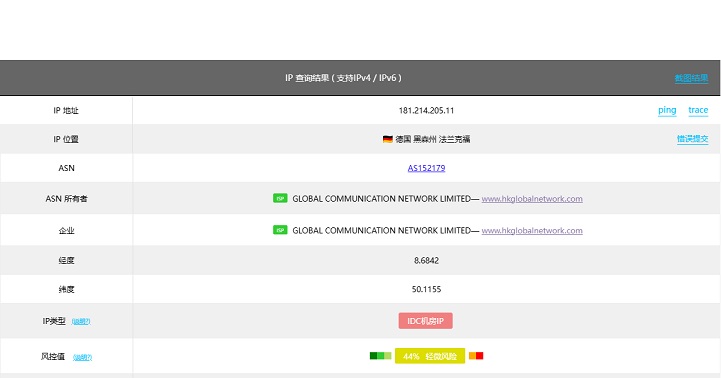Click the IP 位置 row label
721x378 pixels.
click(66, 139)
